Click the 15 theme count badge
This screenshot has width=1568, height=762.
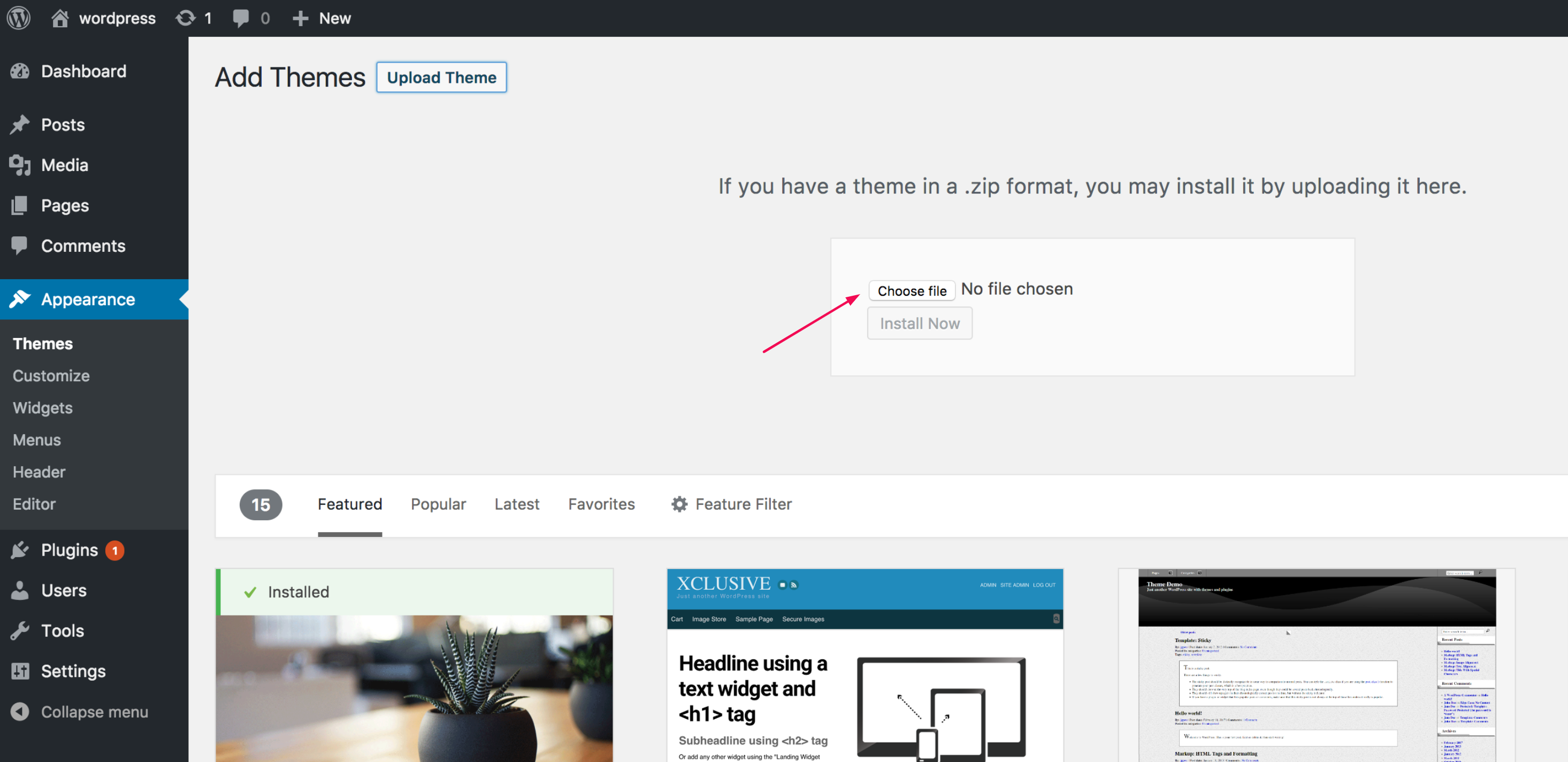click(261, 505)
